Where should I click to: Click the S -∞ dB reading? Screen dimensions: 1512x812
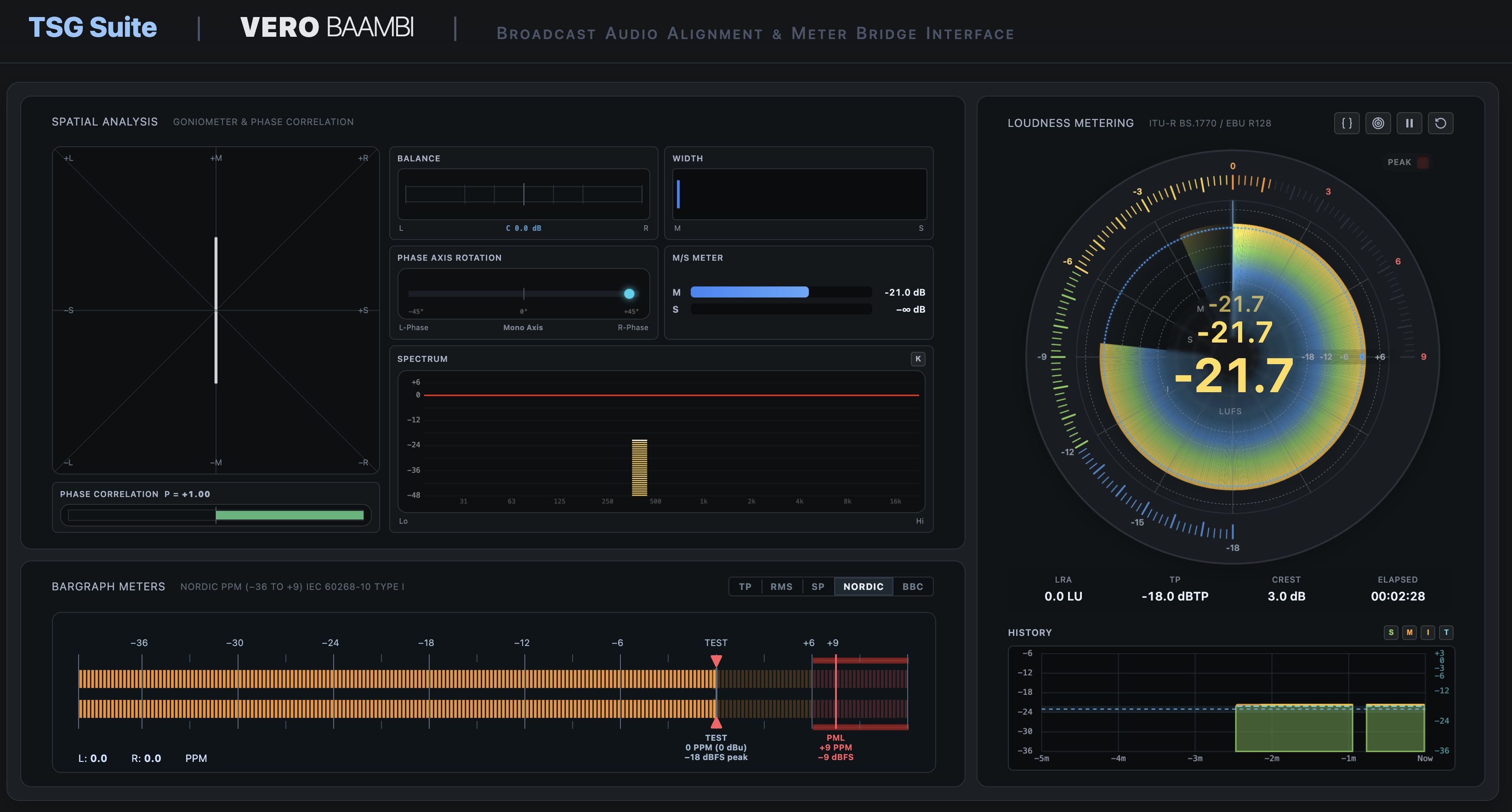coord(910,309)
